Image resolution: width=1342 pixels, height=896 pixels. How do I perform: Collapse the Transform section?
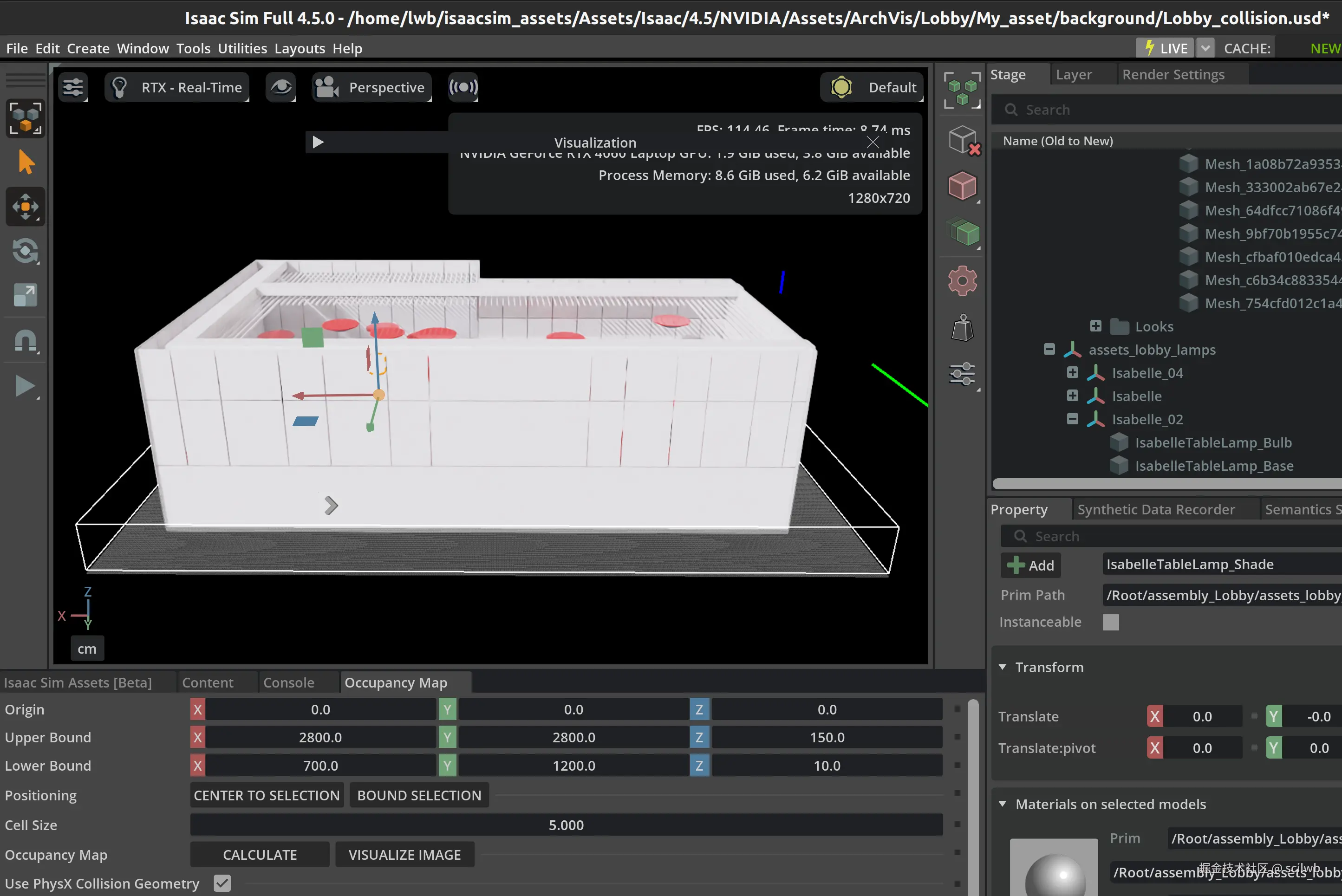(1003, 667)
